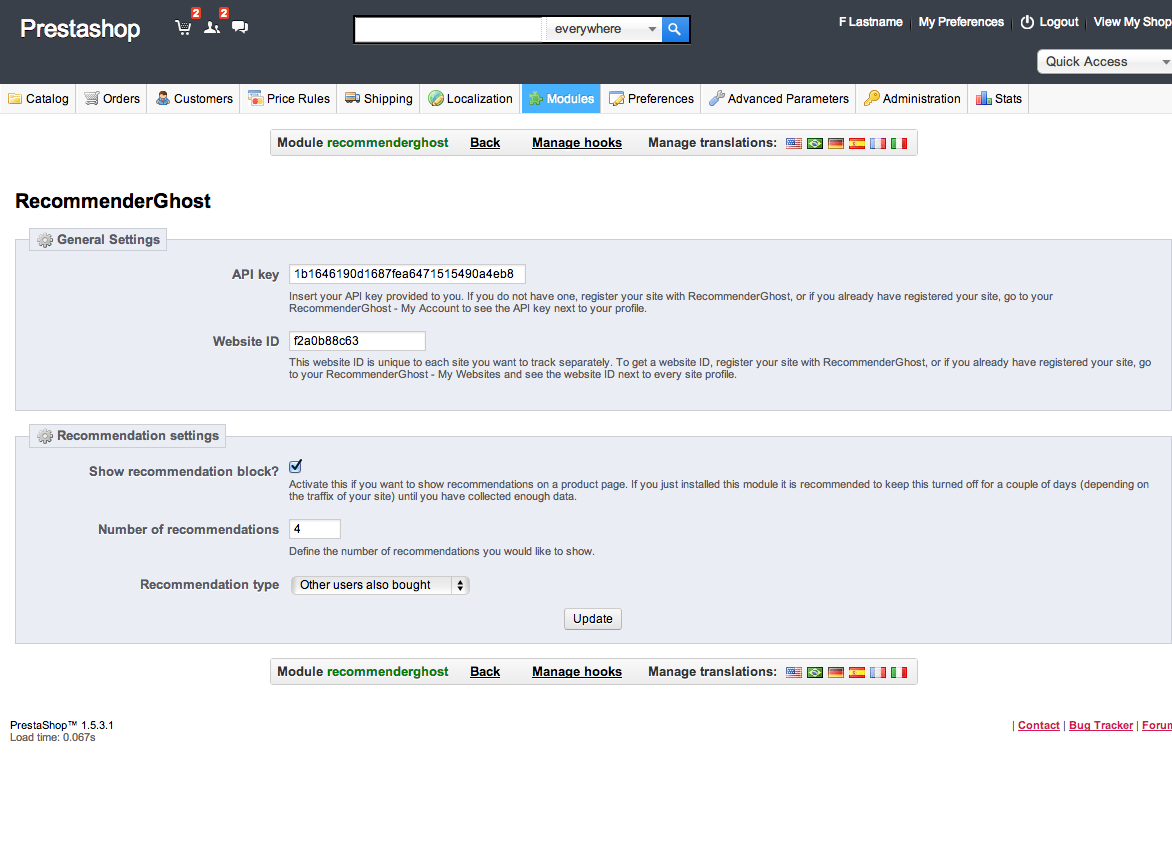Open My Preferences link
1172x844 pixels.
[x=961, y=22]
